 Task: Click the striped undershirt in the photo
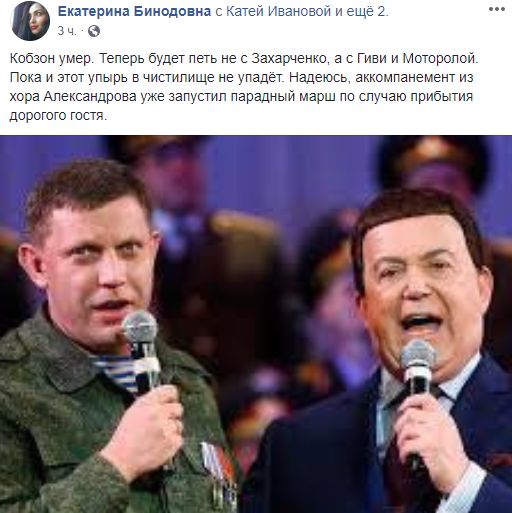[x=117, y=368]
